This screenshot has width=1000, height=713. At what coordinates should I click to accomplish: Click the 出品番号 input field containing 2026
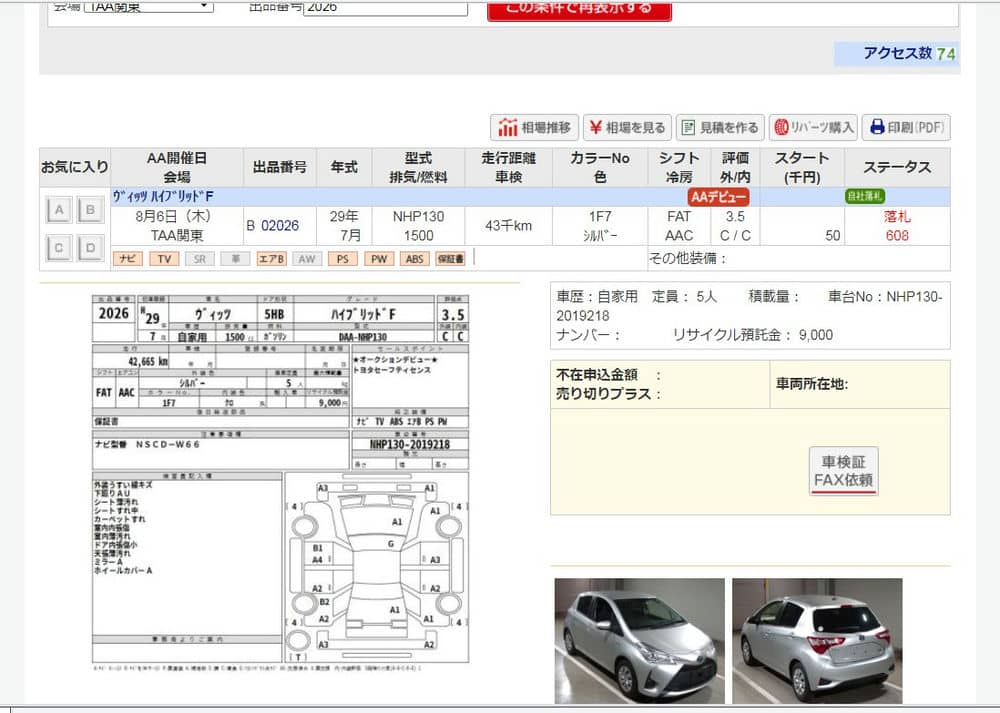pos(385,7)
